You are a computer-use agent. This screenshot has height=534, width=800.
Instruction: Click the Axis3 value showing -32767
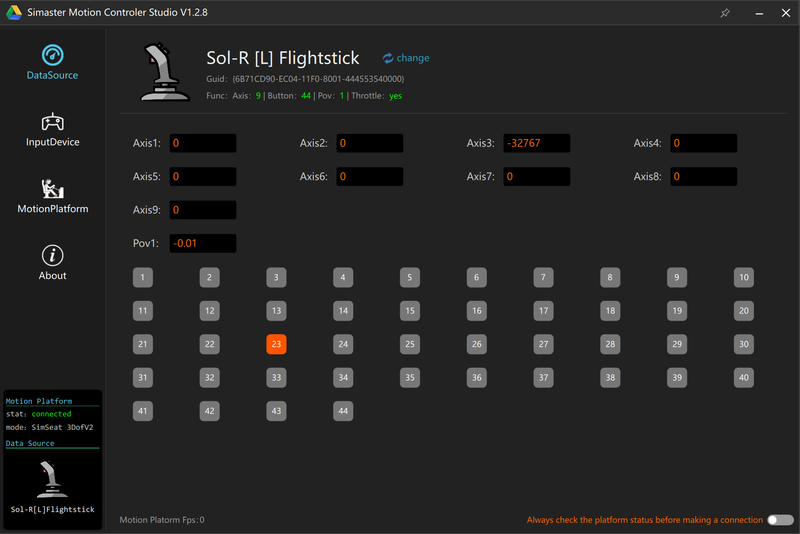coord(536,143)
